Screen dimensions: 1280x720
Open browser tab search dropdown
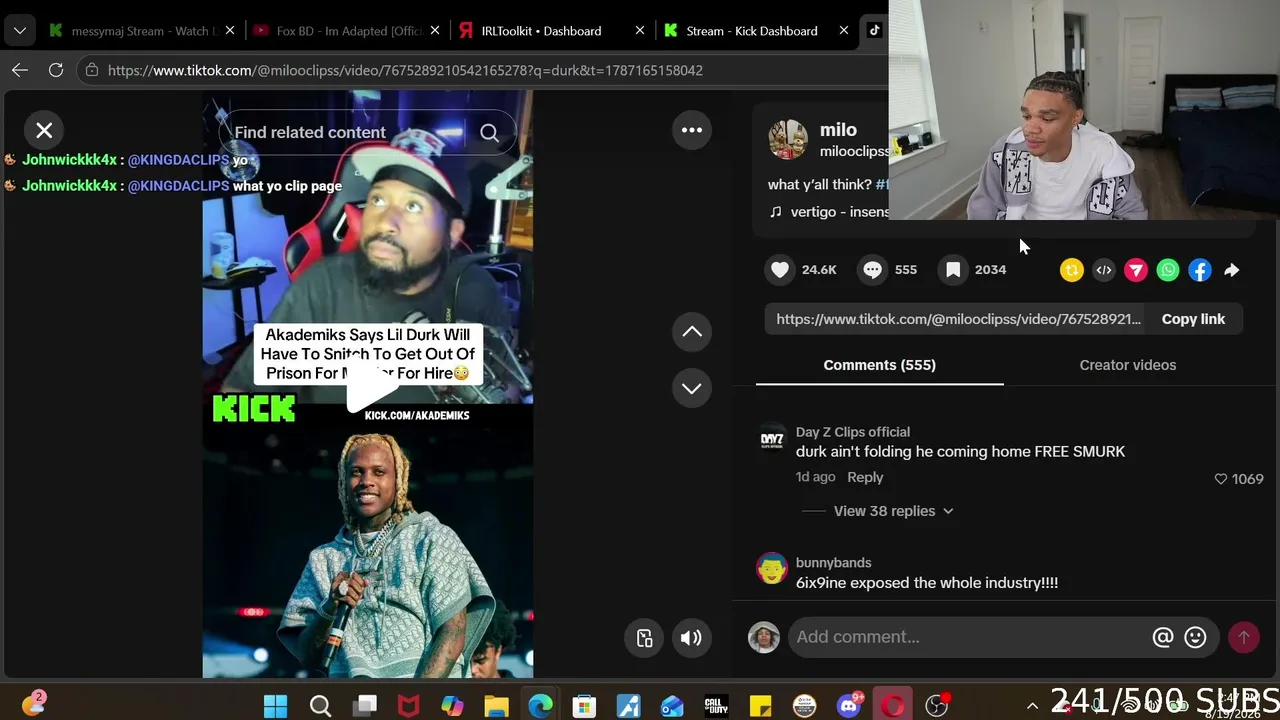click(x=19, y=31)
